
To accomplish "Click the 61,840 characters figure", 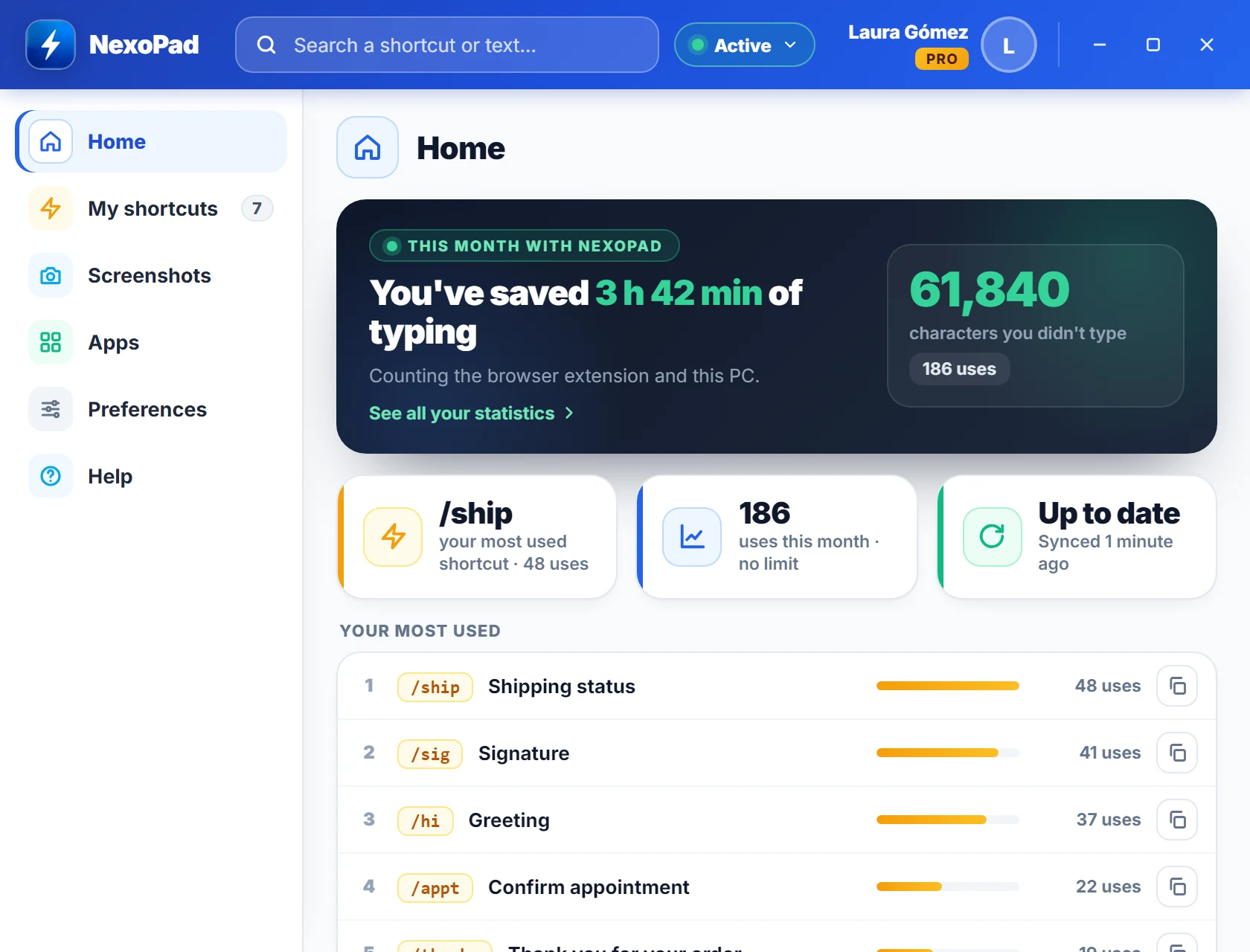I will tap(989, 289).
